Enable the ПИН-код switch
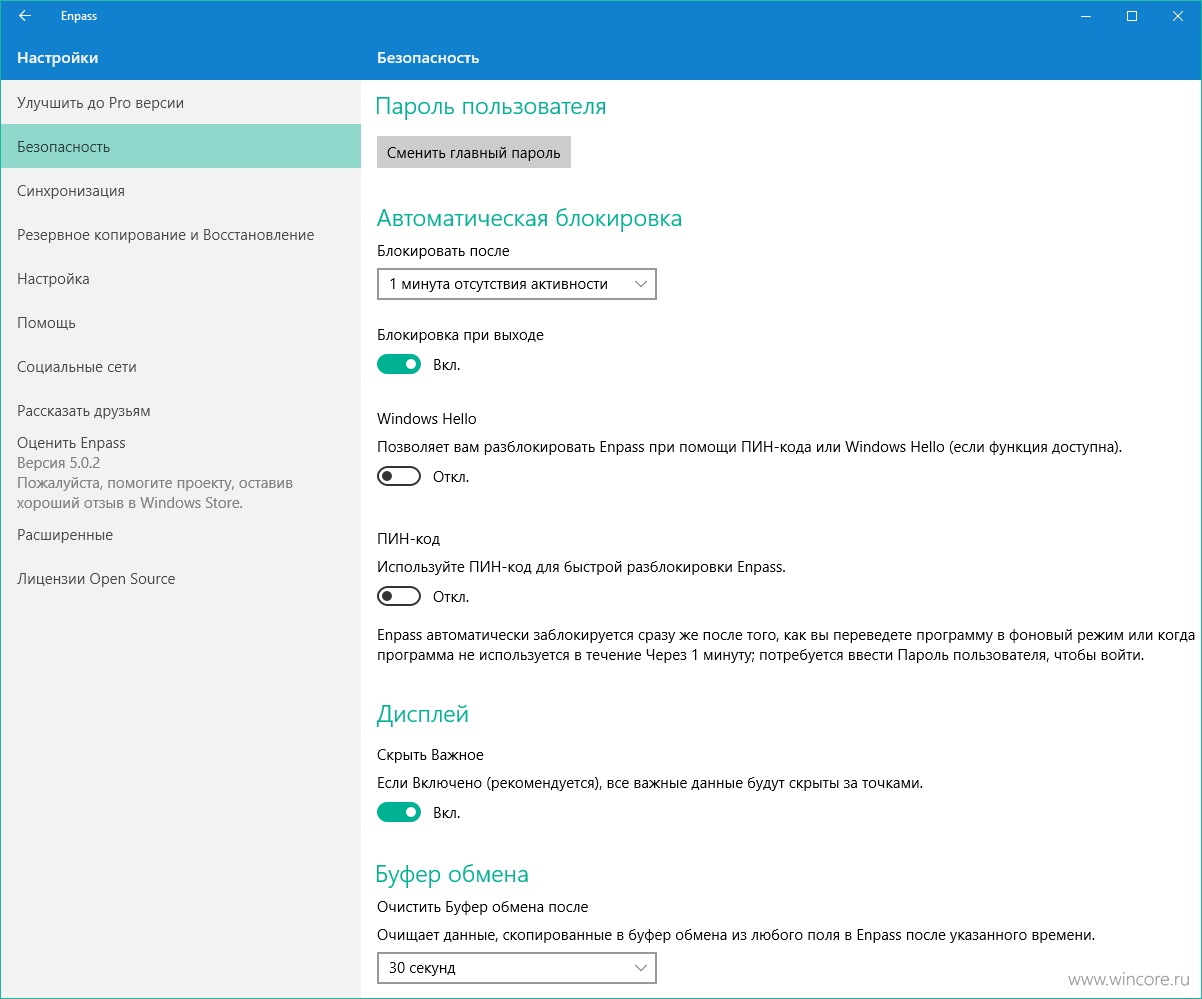 coord(399,597)
